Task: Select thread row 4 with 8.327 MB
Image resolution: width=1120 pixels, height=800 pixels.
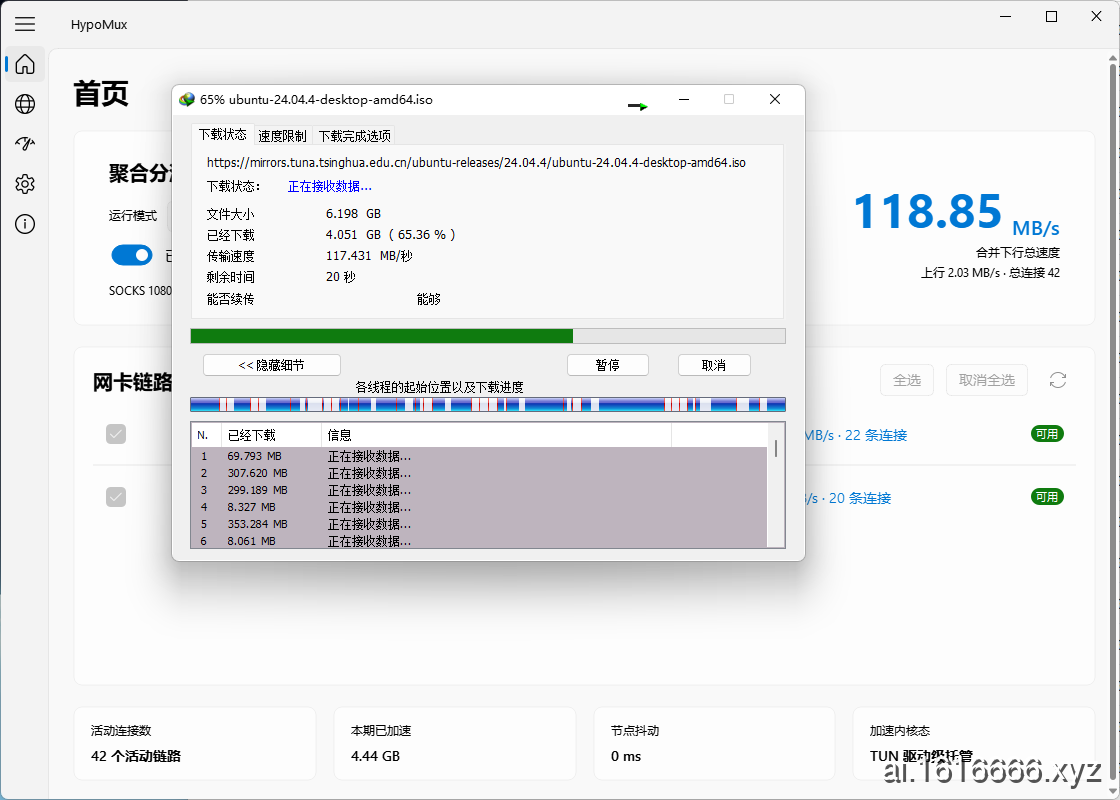Action: (479, 507)
